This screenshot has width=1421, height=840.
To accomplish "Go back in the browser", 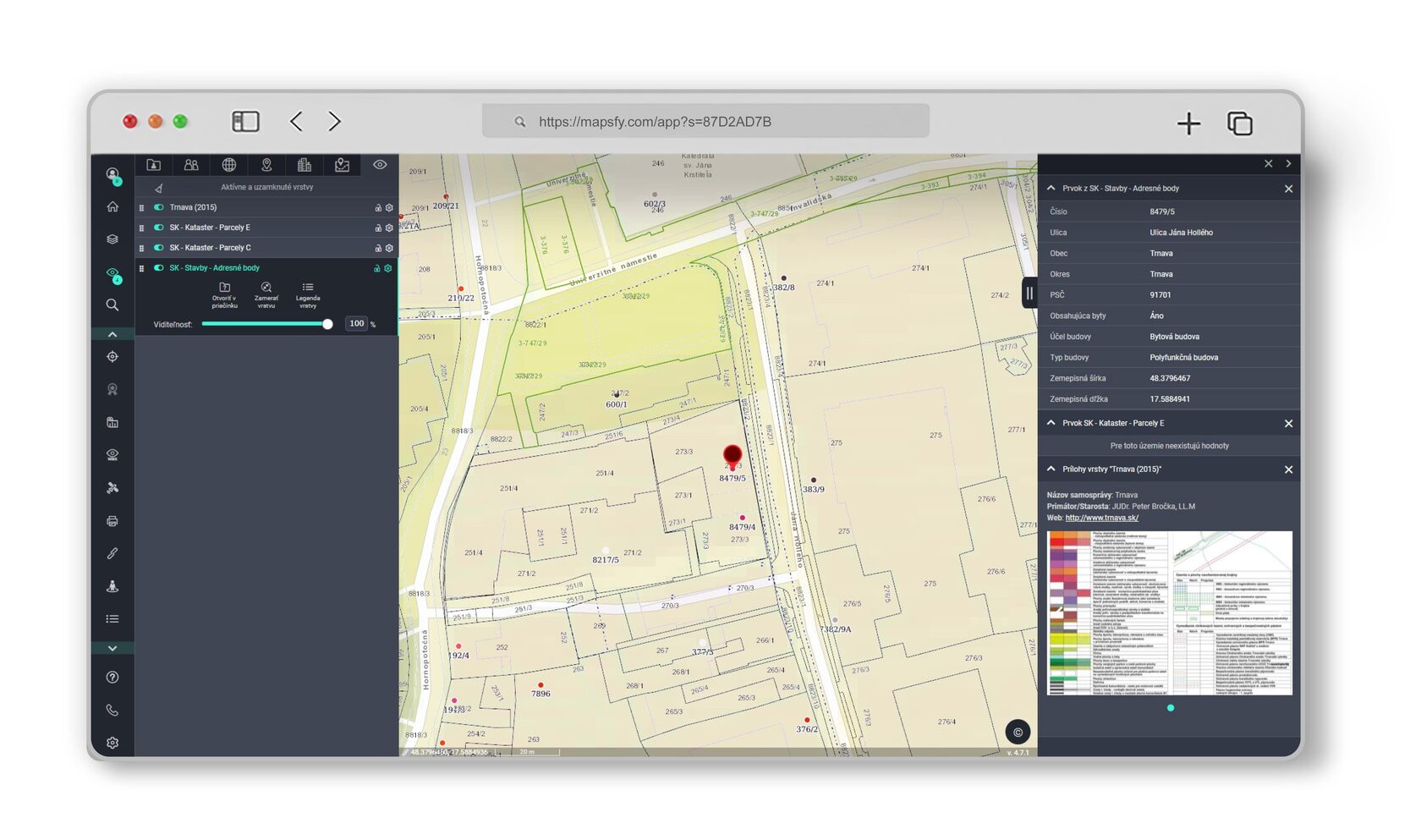I will pyautogui.click(x=296, y=121).
